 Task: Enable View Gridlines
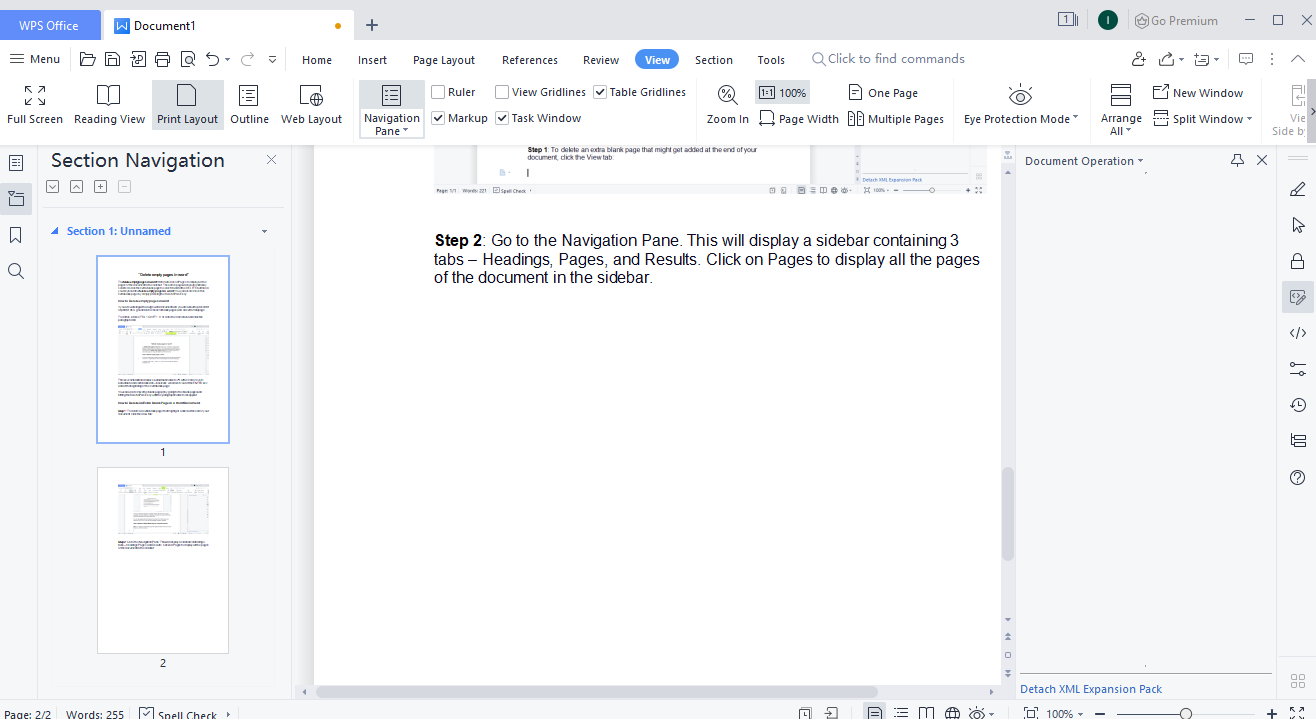499,91
